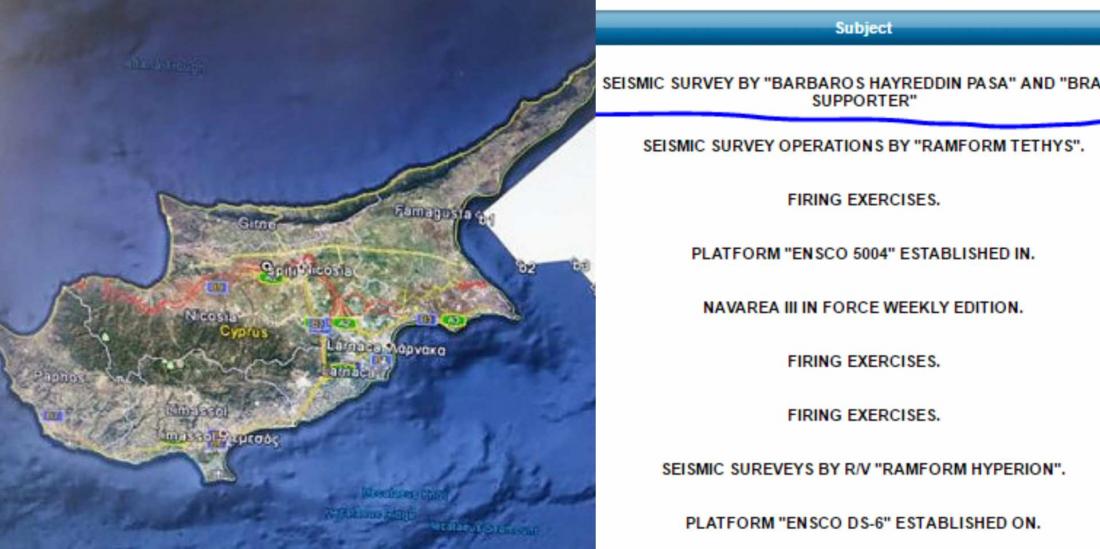The image size is (1100, 549).
Task: Open NAVAREA III In Force Weekly Edition
Action: point(863,308)
